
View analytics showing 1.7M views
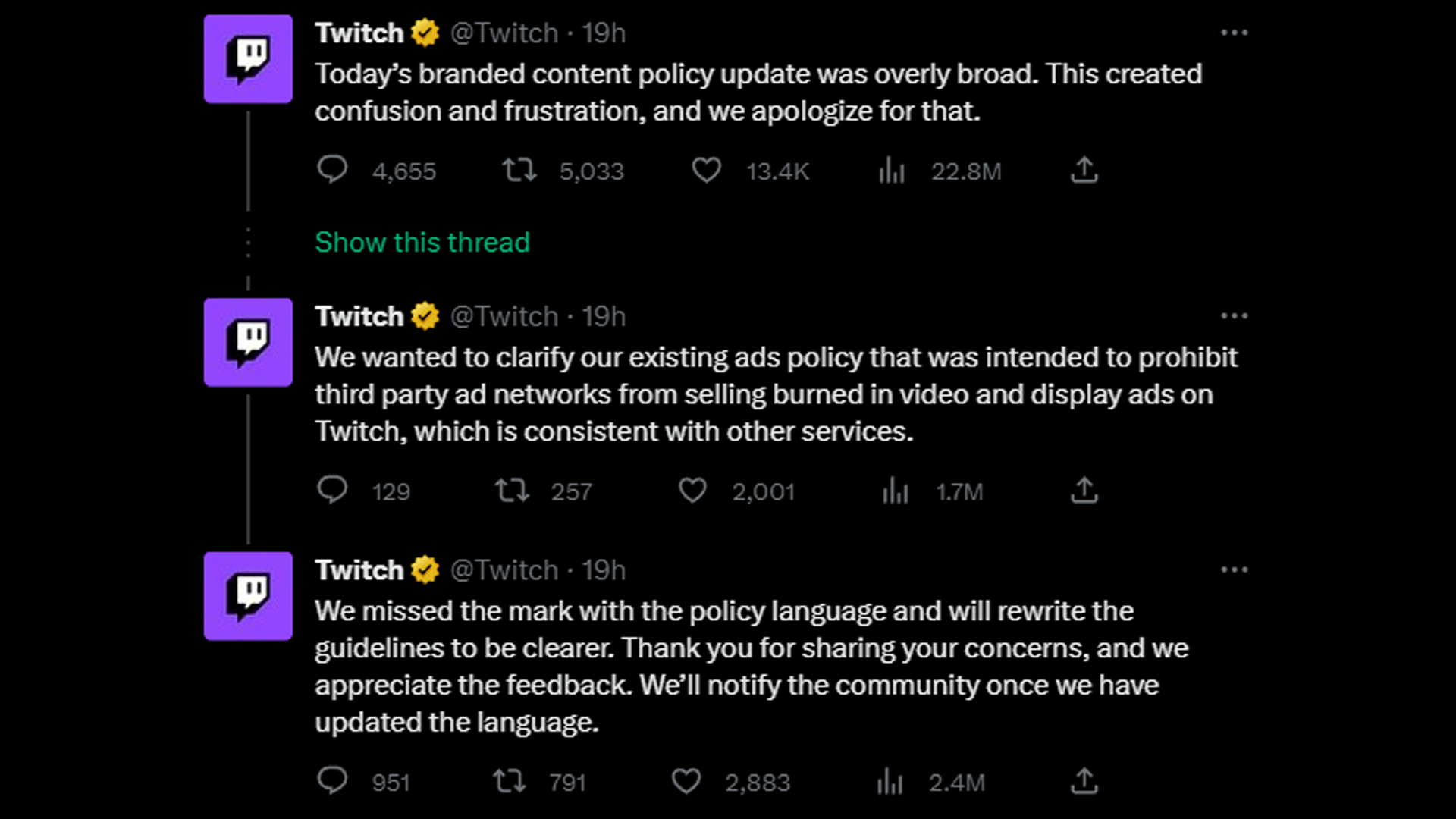tap(896, 491)
